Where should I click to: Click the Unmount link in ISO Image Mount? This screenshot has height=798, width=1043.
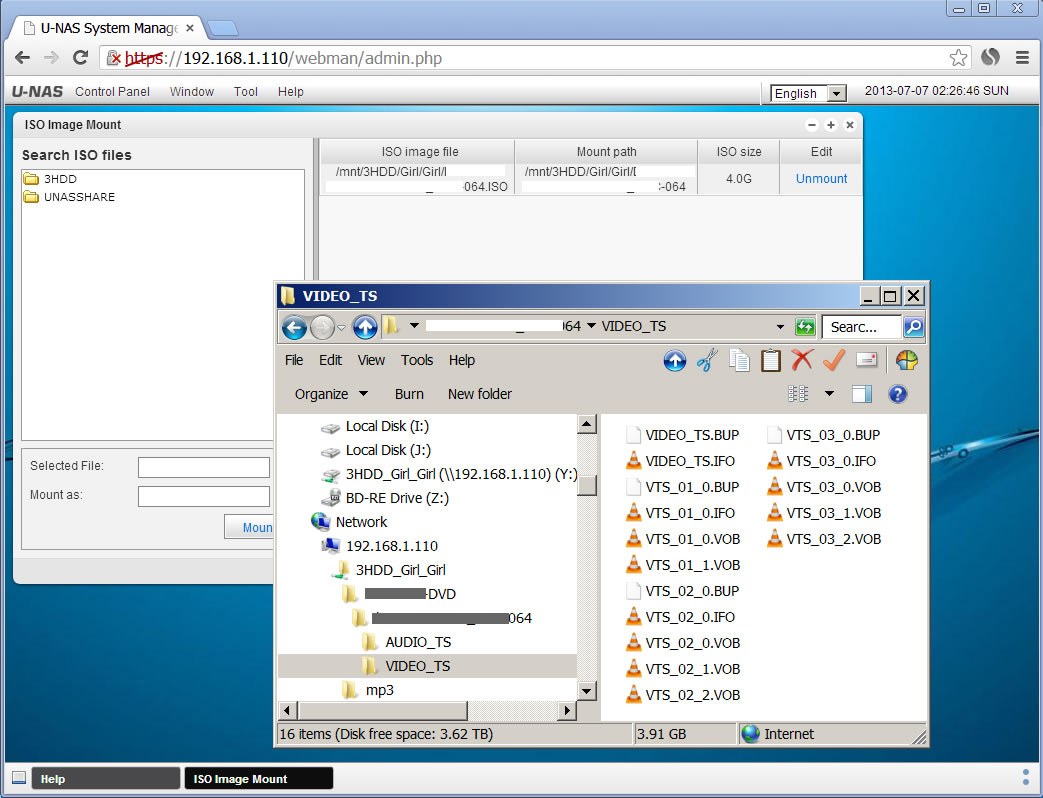pyautogui.click(x=820, y=178)
